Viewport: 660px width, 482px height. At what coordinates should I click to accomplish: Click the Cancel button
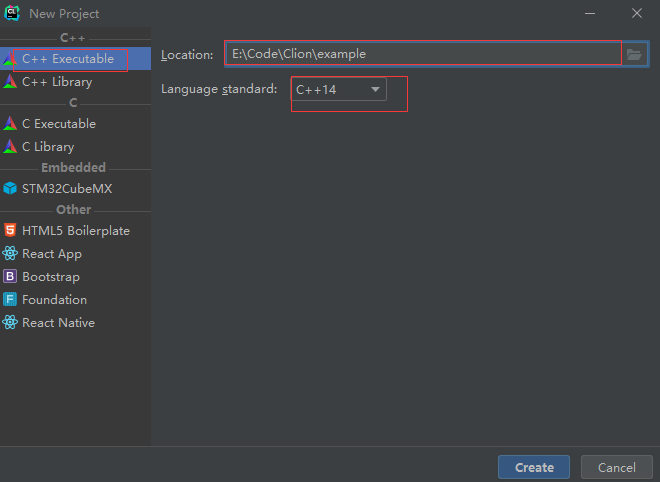(617, 467)
